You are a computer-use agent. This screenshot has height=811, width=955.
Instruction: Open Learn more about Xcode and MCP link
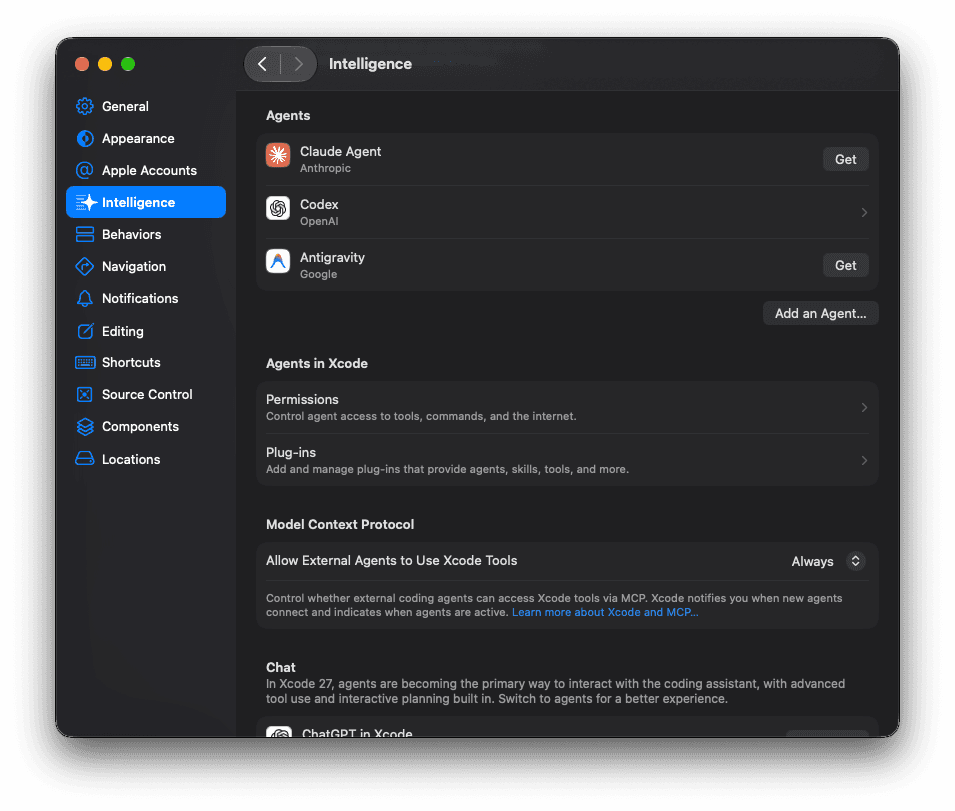(x=605, y=613)
